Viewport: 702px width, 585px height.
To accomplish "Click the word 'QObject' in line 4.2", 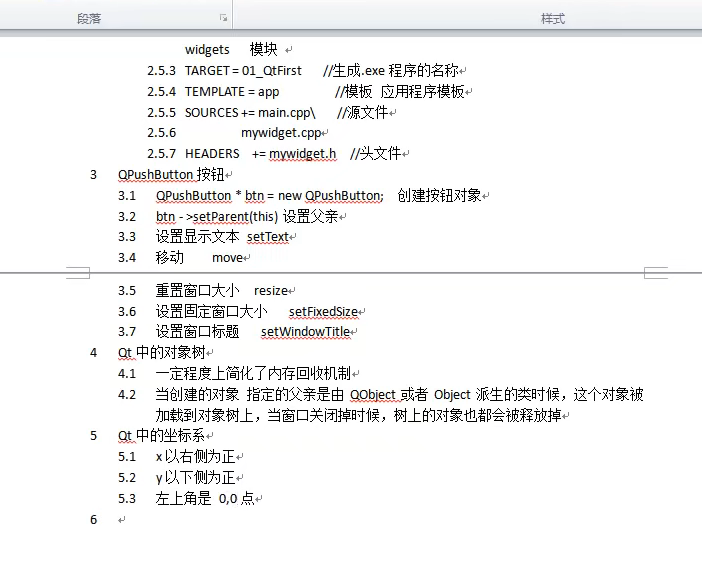I will 373,395.
